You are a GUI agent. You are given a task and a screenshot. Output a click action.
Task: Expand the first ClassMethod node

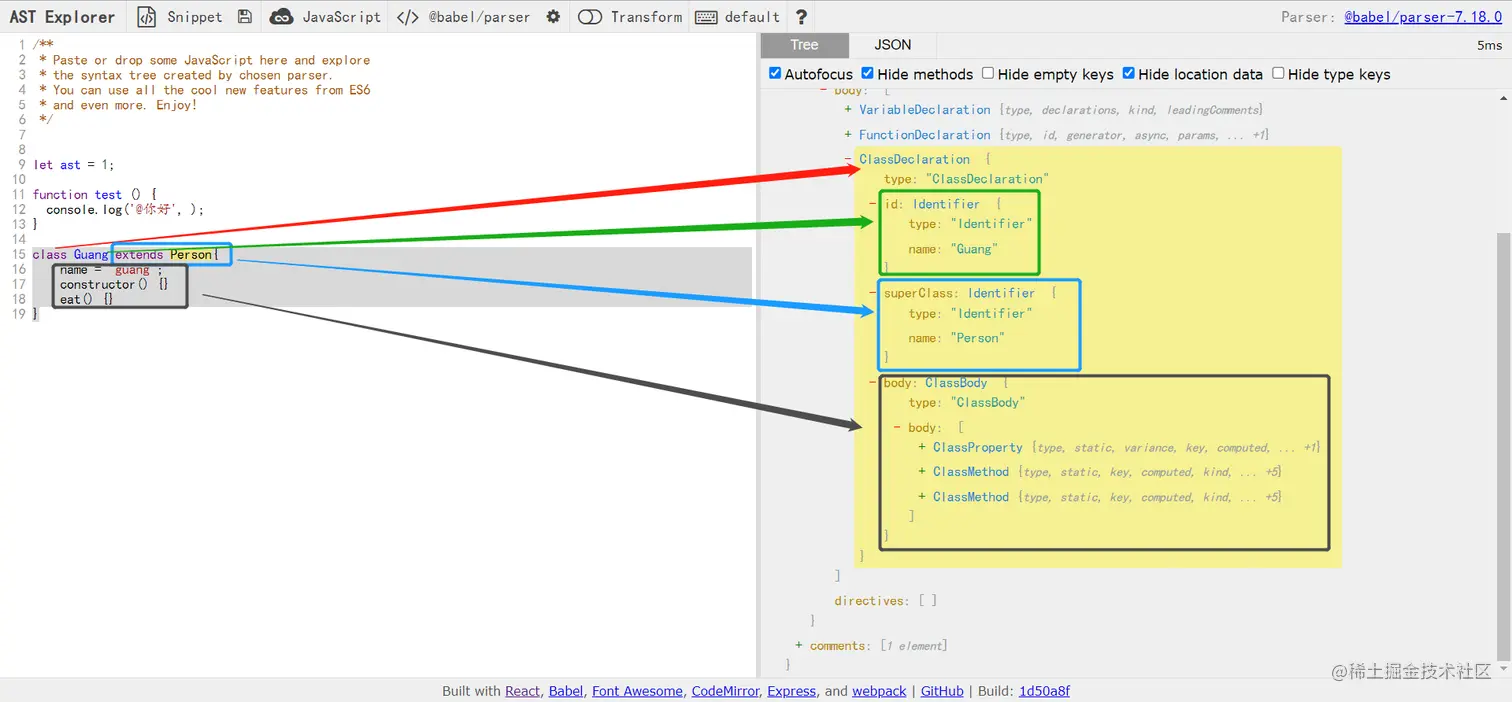(922, 472)
